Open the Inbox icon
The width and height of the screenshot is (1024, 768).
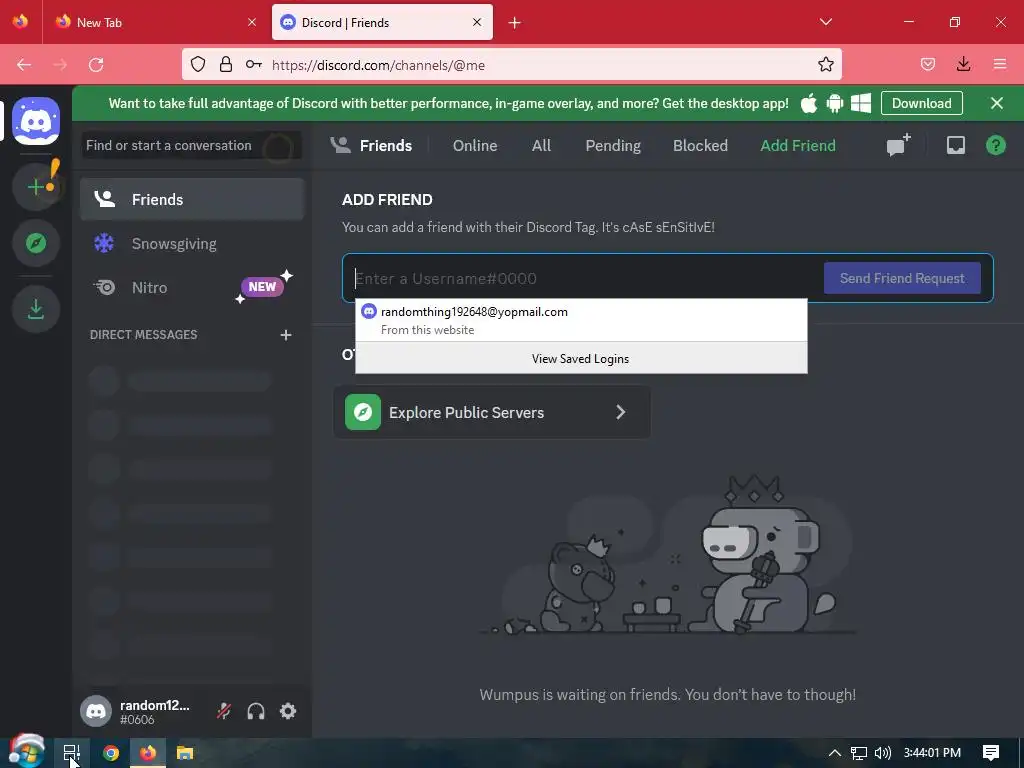(x=955, y=145)
